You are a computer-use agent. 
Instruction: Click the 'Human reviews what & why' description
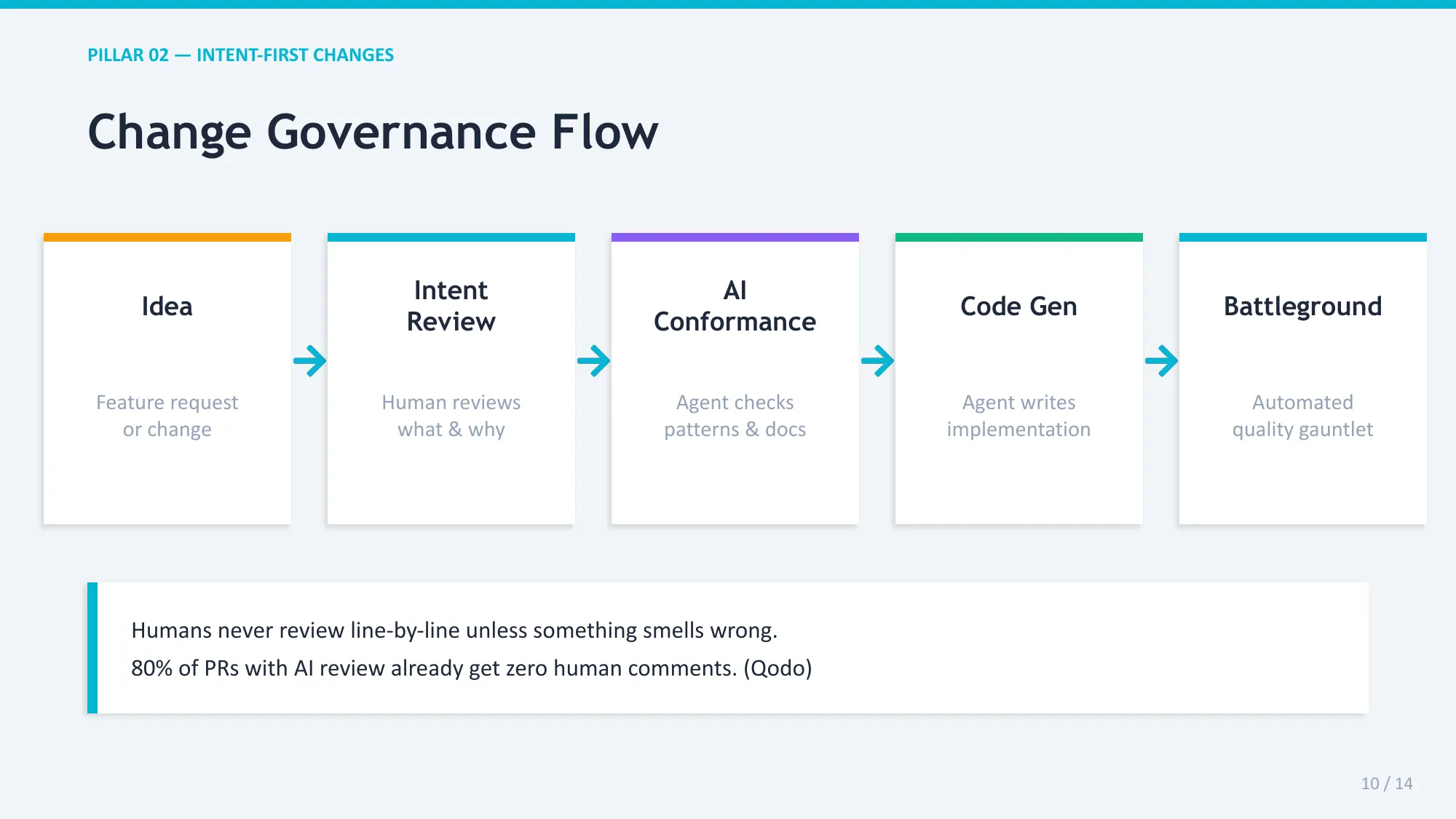click(451, 416)
